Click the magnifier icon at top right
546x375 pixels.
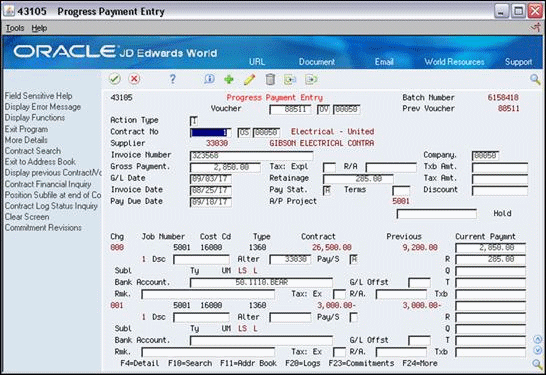[x=535, y=79]
